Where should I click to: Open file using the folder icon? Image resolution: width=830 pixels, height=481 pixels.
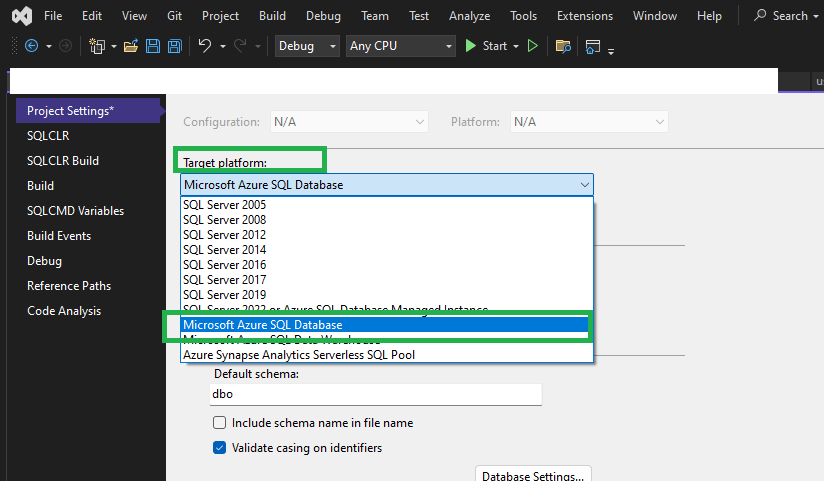pos(131,47)
